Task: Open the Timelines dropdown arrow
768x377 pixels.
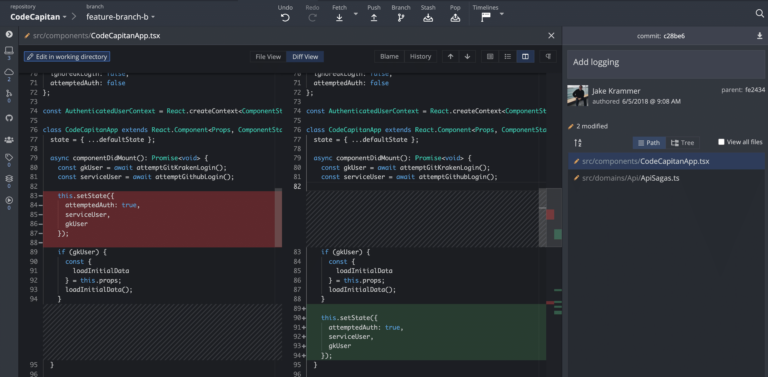Action: pos(502,14)
